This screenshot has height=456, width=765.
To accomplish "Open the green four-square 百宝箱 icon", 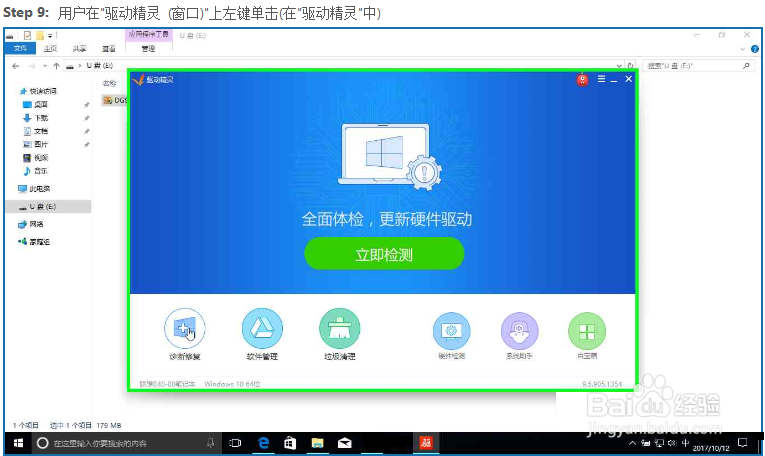I will click(x=587, y=331).
